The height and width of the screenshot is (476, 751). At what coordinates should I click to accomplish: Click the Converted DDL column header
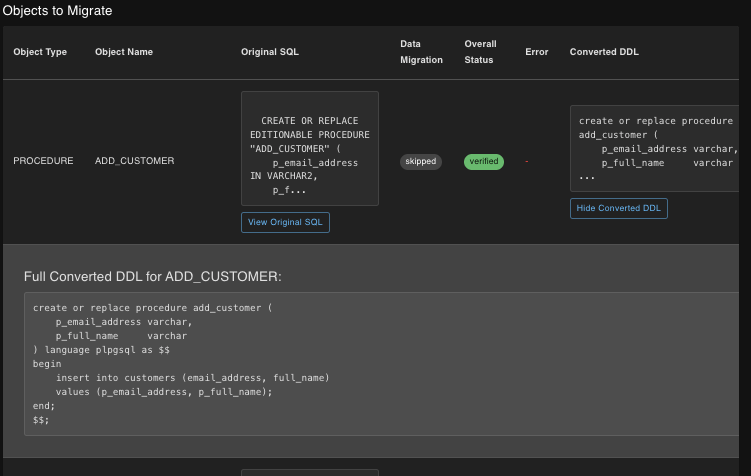604,52
